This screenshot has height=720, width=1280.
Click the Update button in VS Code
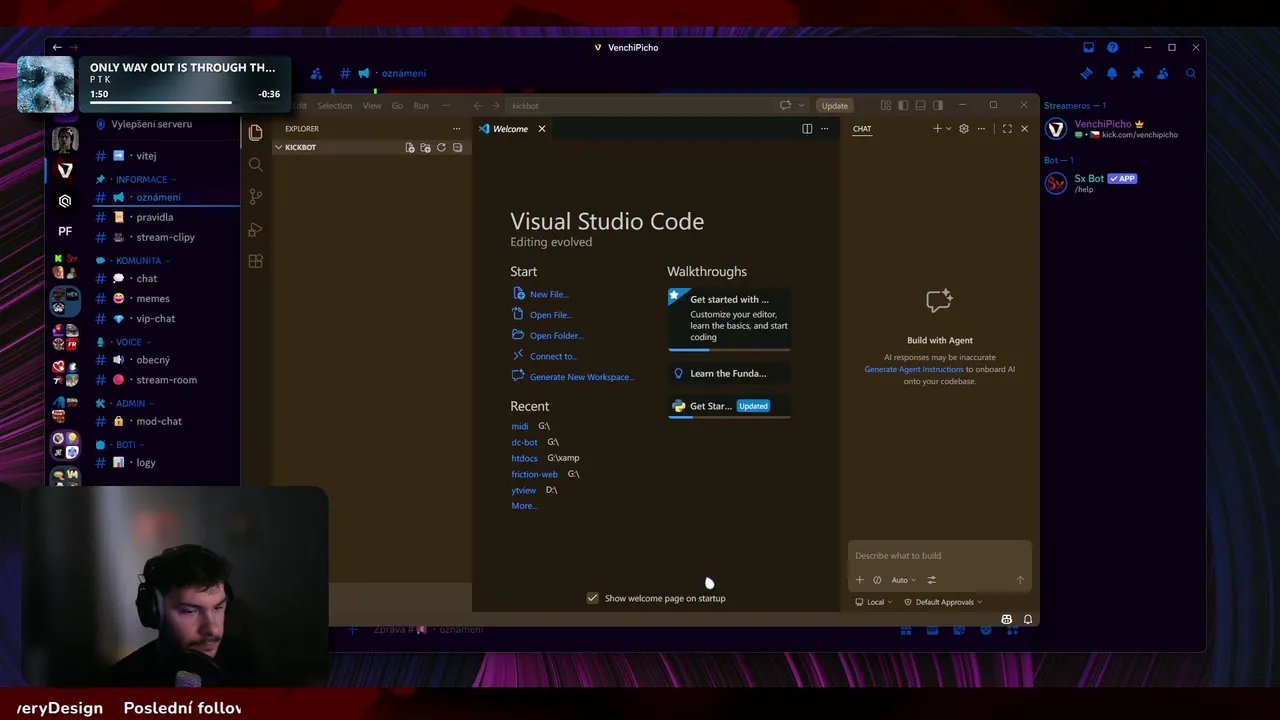pyautogui.click(x=834, y=105)
